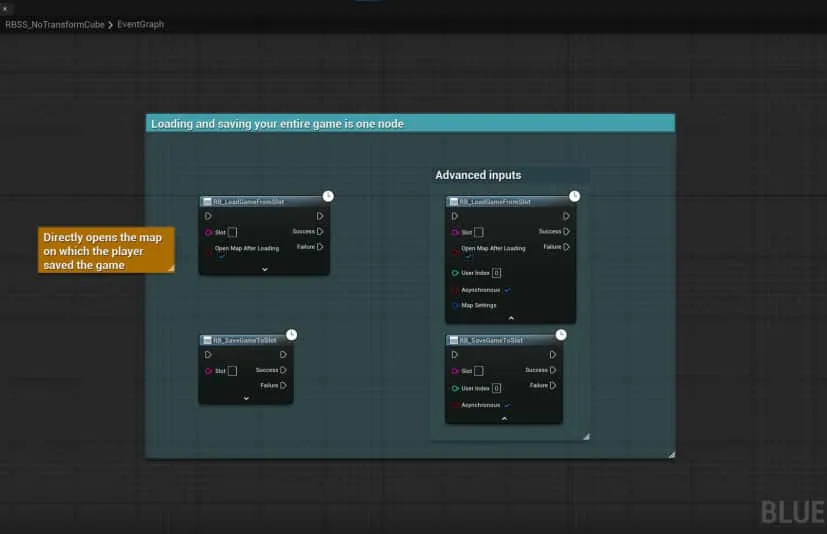Click the Success pin on collapsed RB_SaveGameToSlot node
The height and width of the screenshot is (534, 827).
click(x=283, y=370)
